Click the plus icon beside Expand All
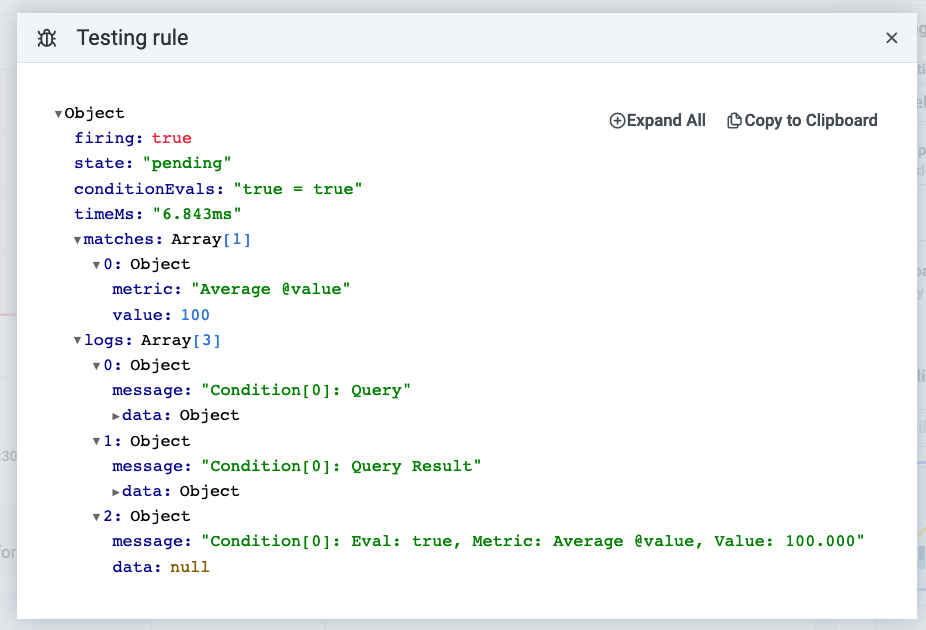Viewport: 926px width, 630px height. coord(617,120)
